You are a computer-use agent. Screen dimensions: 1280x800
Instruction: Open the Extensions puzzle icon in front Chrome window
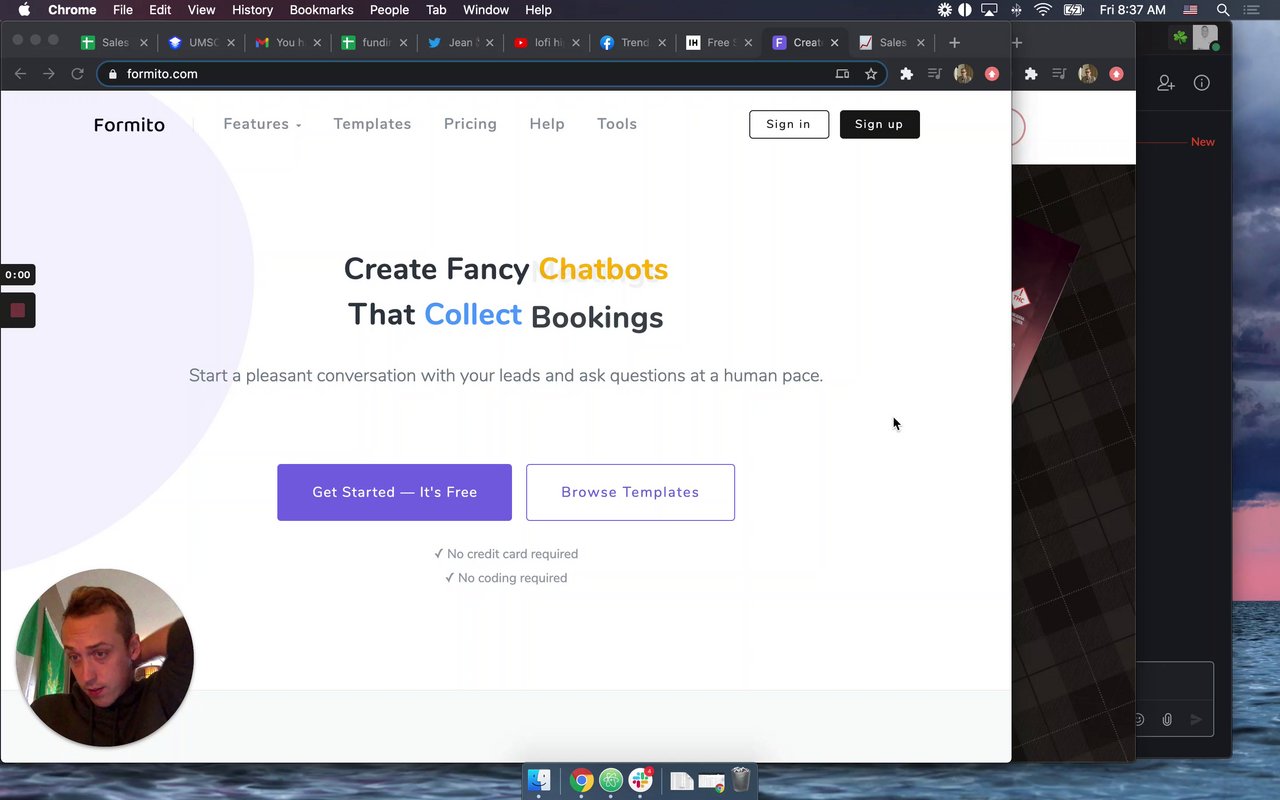[907, 74]
